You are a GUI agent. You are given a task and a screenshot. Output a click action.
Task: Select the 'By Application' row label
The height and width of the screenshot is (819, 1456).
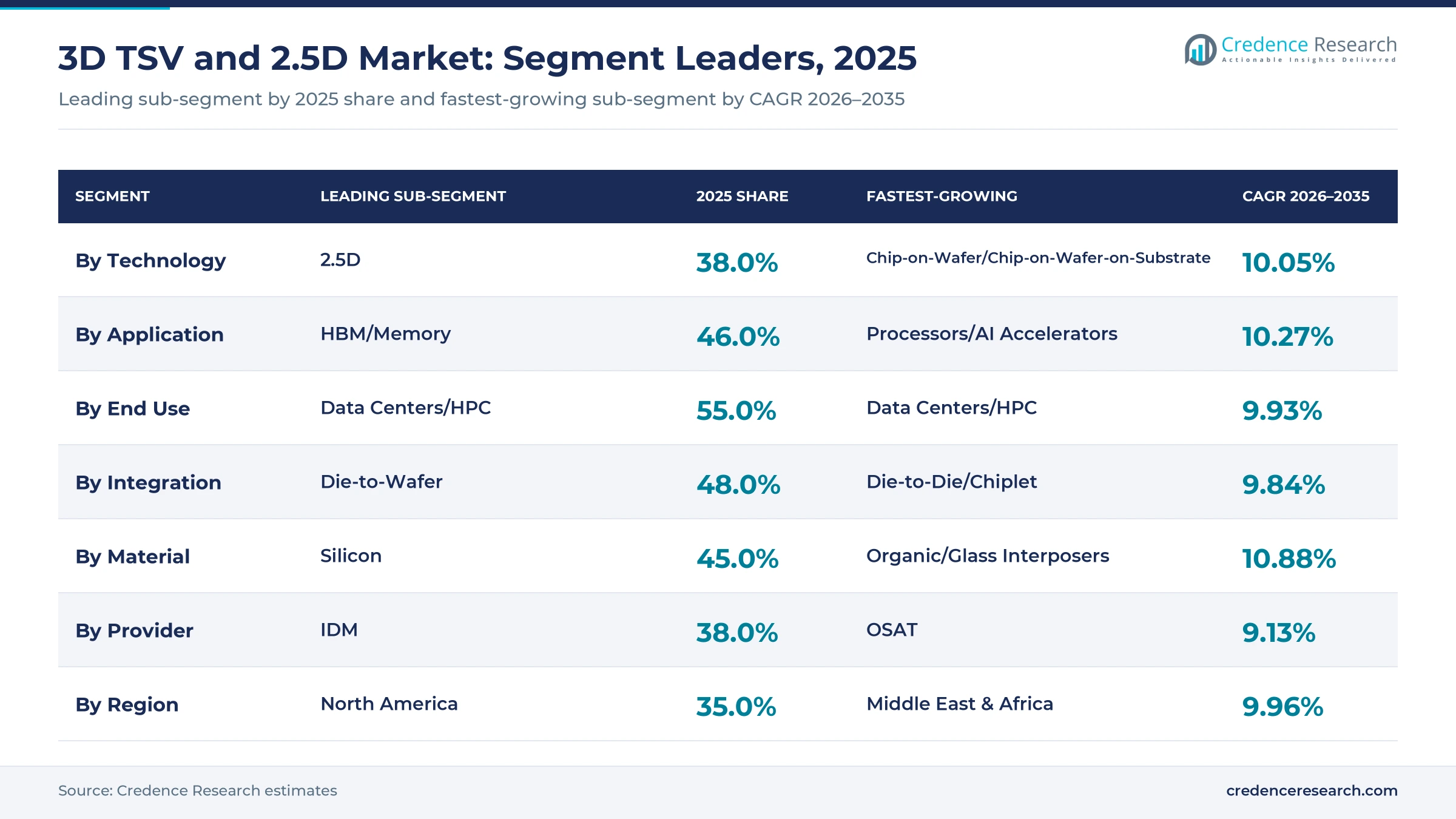[149, 335]
